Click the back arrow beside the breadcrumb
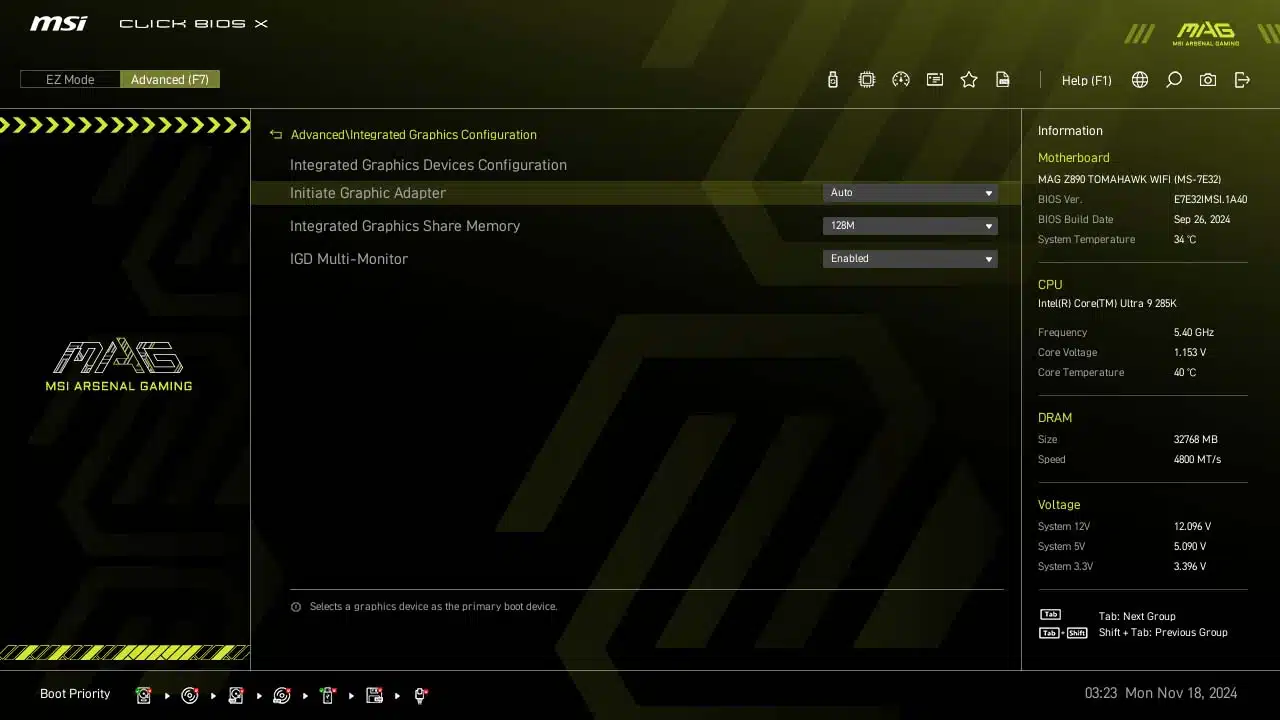This screenshot has width=1280, height=720. coord(276,134)
